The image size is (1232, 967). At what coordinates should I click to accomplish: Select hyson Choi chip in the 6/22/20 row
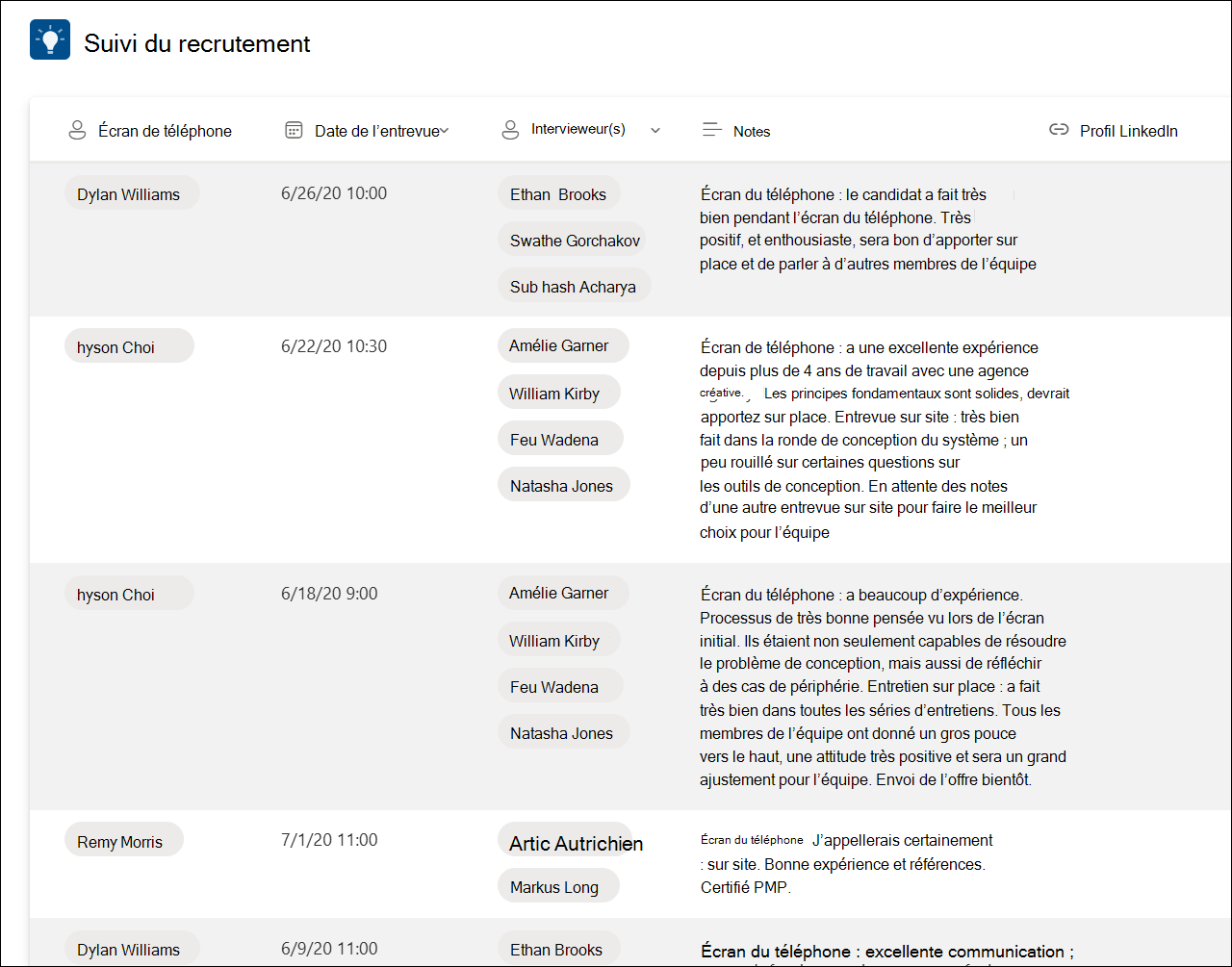tap(129, 346)
